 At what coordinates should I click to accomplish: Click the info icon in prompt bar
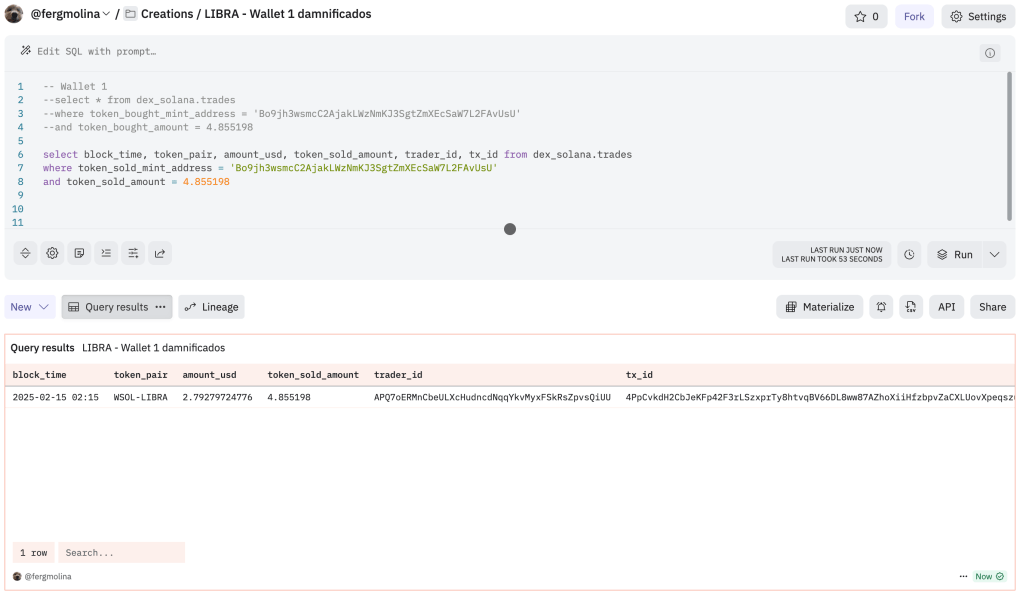click(x=990, y=53)
